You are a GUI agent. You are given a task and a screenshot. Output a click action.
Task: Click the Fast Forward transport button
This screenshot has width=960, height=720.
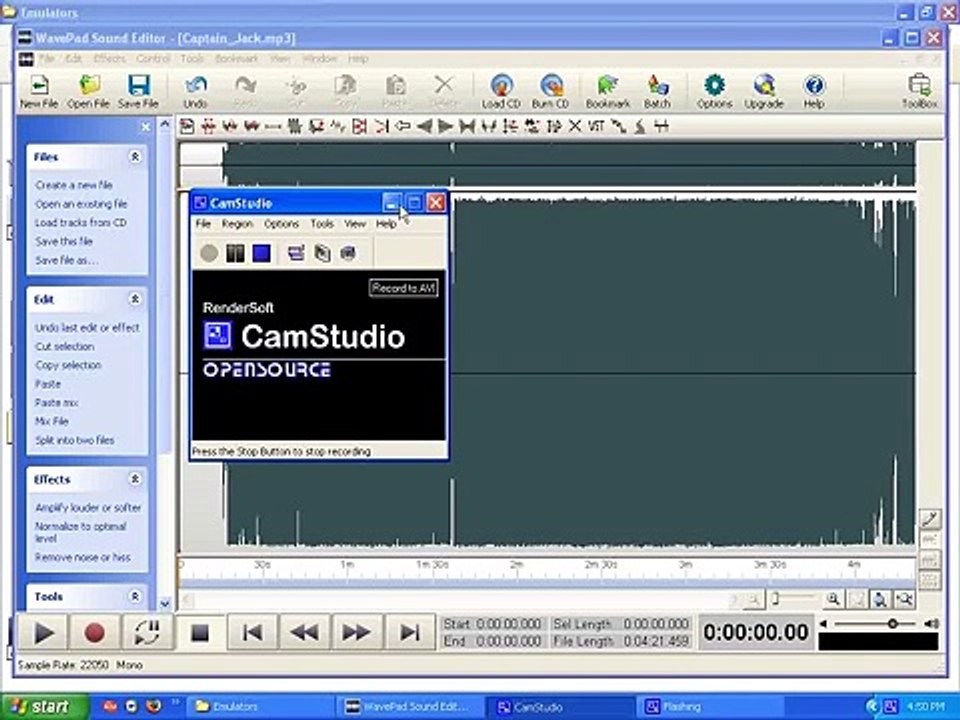(x=356, y=632)
